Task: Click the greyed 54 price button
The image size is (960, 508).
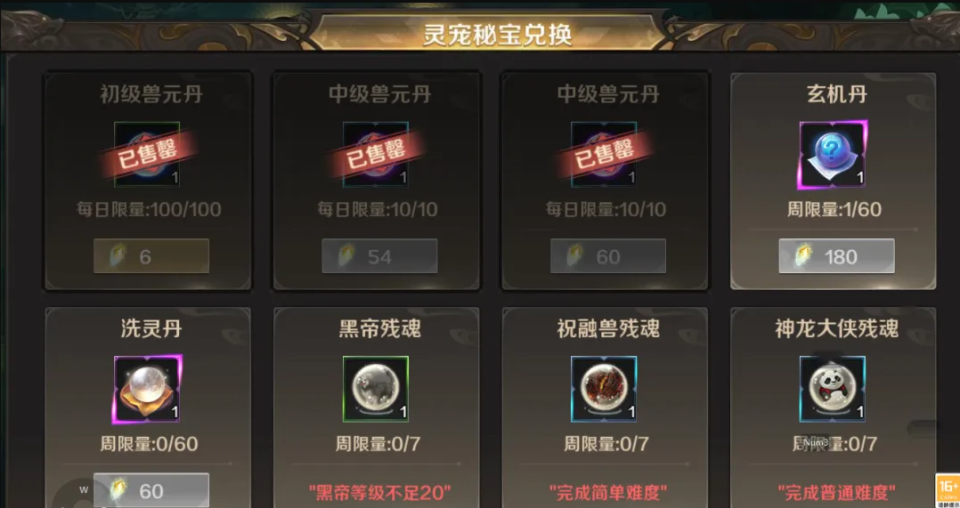Action: tap(380, 256)
